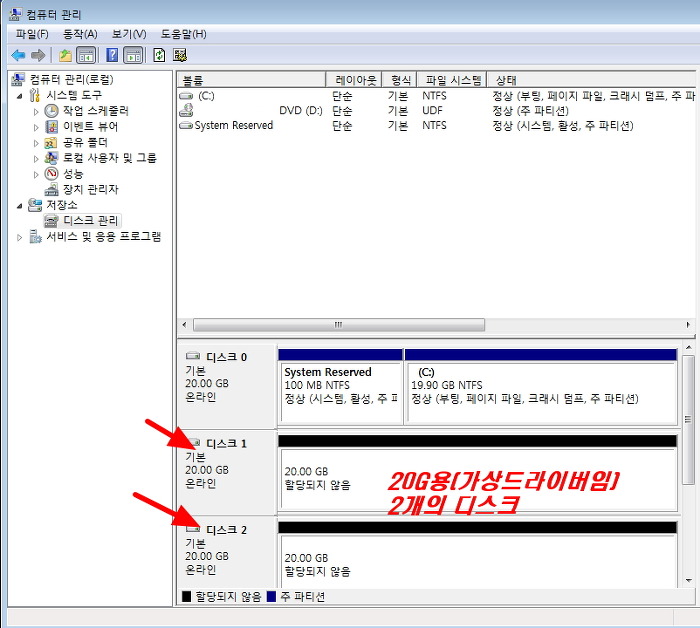The image size is (700, 628).
Task: Click the Up one level folder icon
Action: point(66,55)
